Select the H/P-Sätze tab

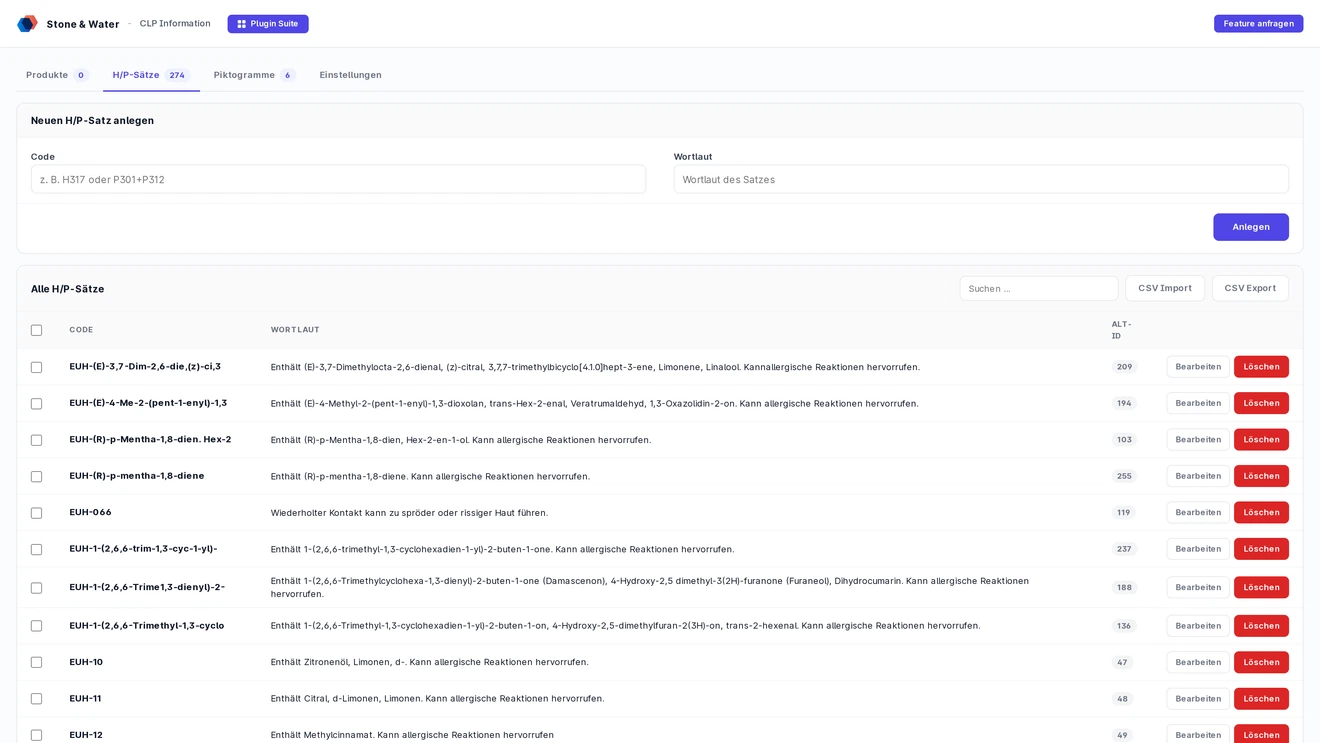pos(151,75)
